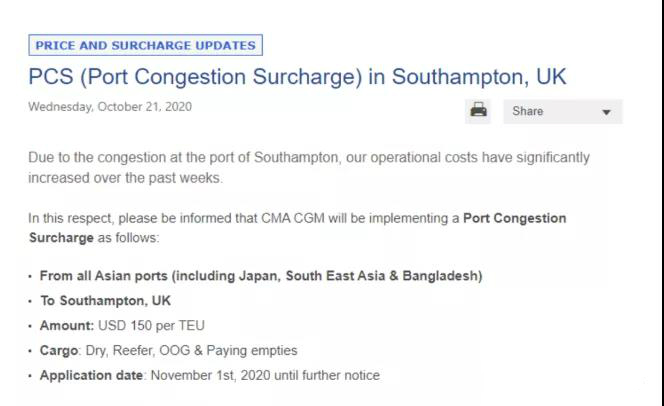Screen dimensions: 664x406
Task: Click the 'Dry, Reefer, OOG & Paying empties' text
Action: [191, 351]
